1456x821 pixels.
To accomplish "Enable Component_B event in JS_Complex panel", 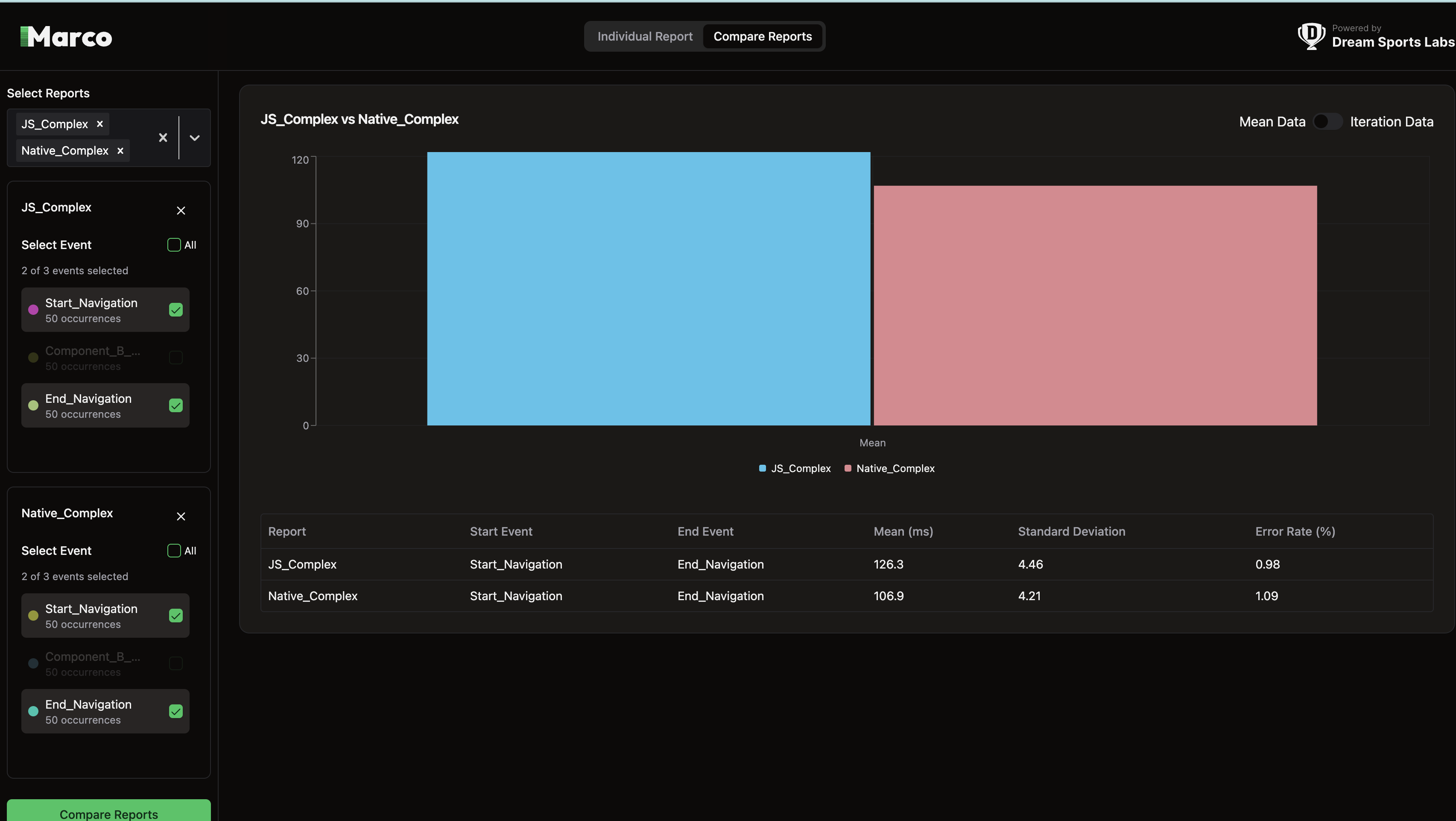I will click(175, 358).
